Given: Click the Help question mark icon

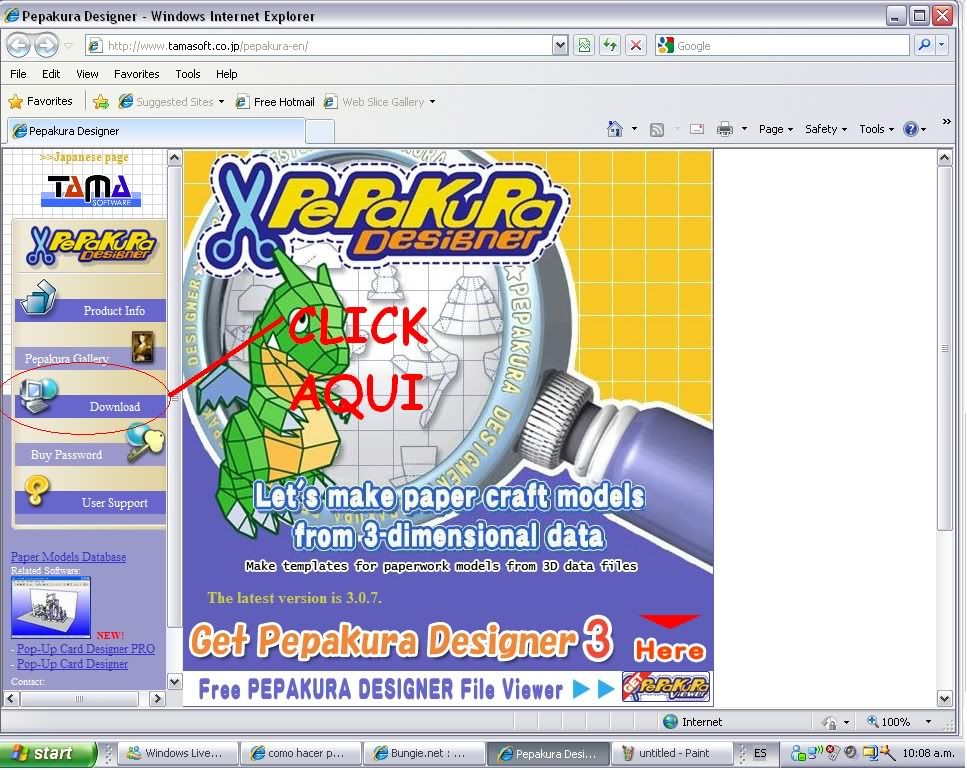Looking at the screenshot, I should (910, 129).
